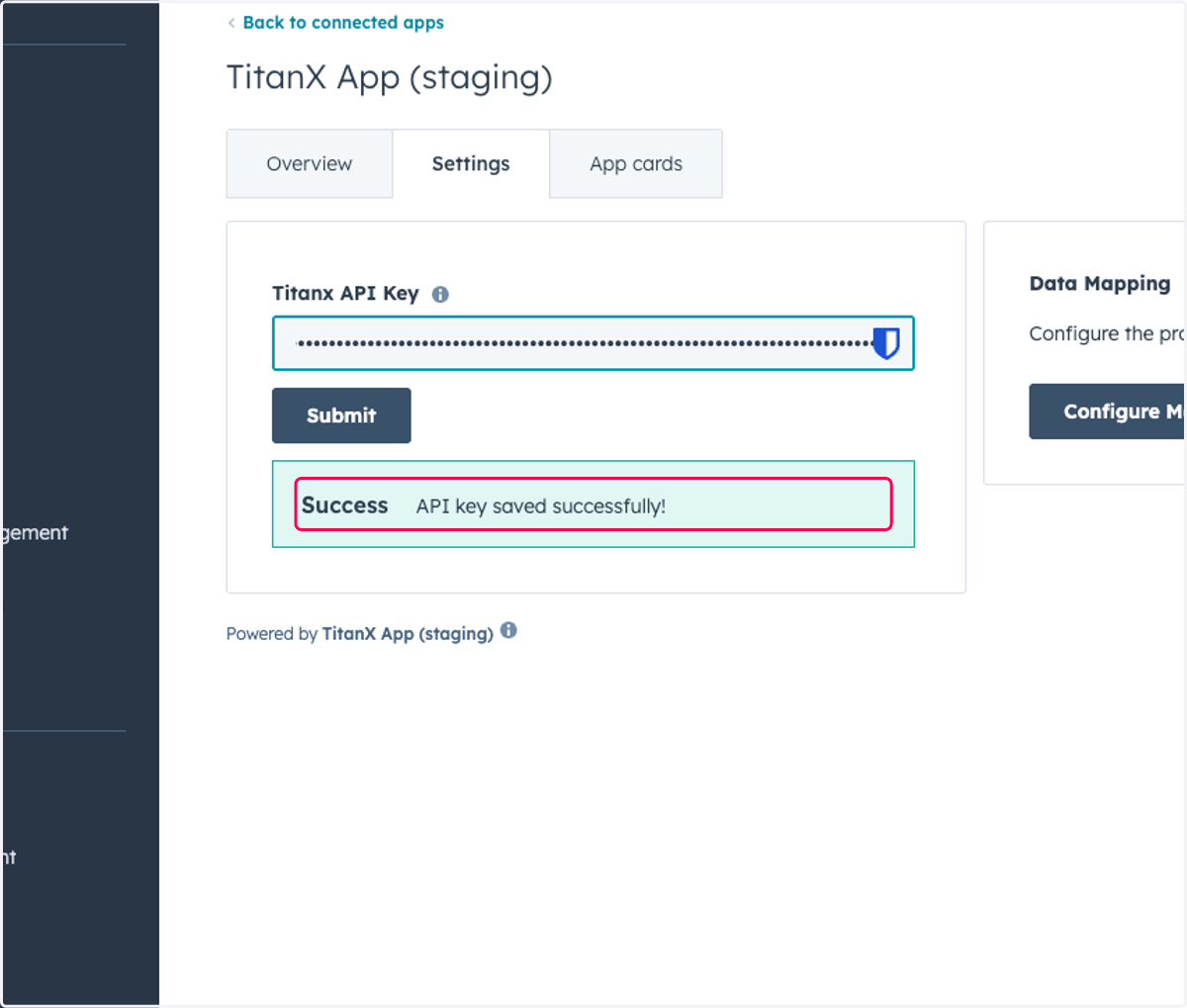The width and height of the screenshot is (1187, 1008).
Task: Click the back chevron before connected apps link
Action: tap(231, 23)
